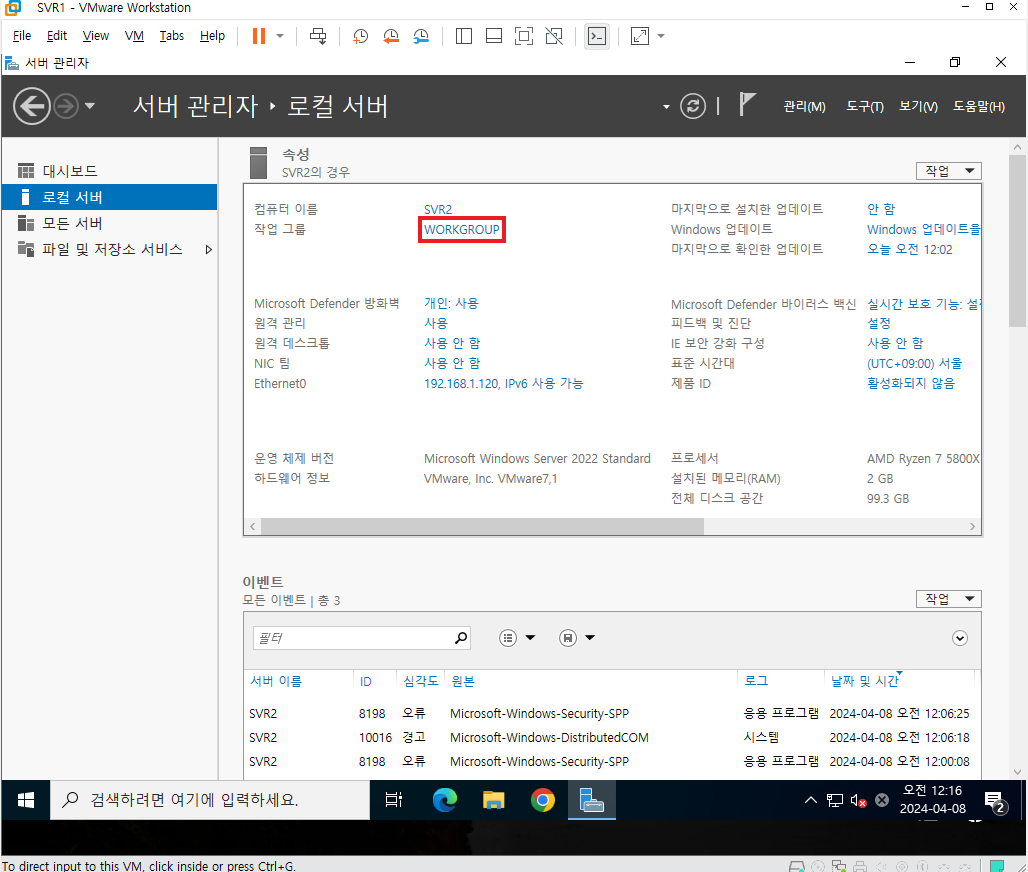Expand the 파일 및 저장소 서비스 arrow
1028x872 pixels.
click(x=208, y=250)
